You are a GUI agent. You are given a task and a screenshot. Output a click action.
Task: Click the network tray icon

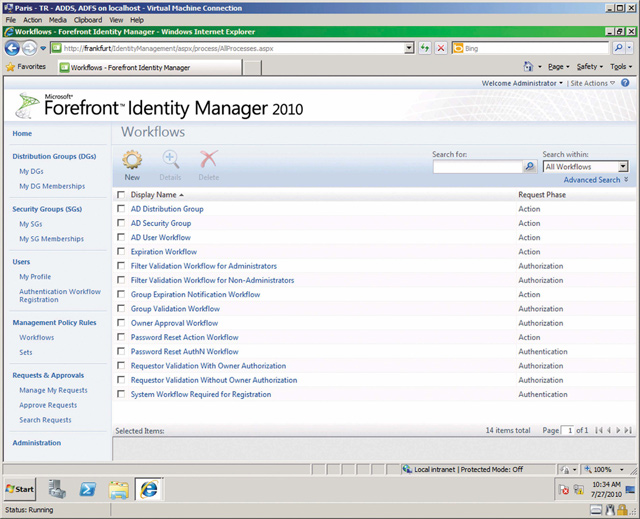[x=578, y=489]
